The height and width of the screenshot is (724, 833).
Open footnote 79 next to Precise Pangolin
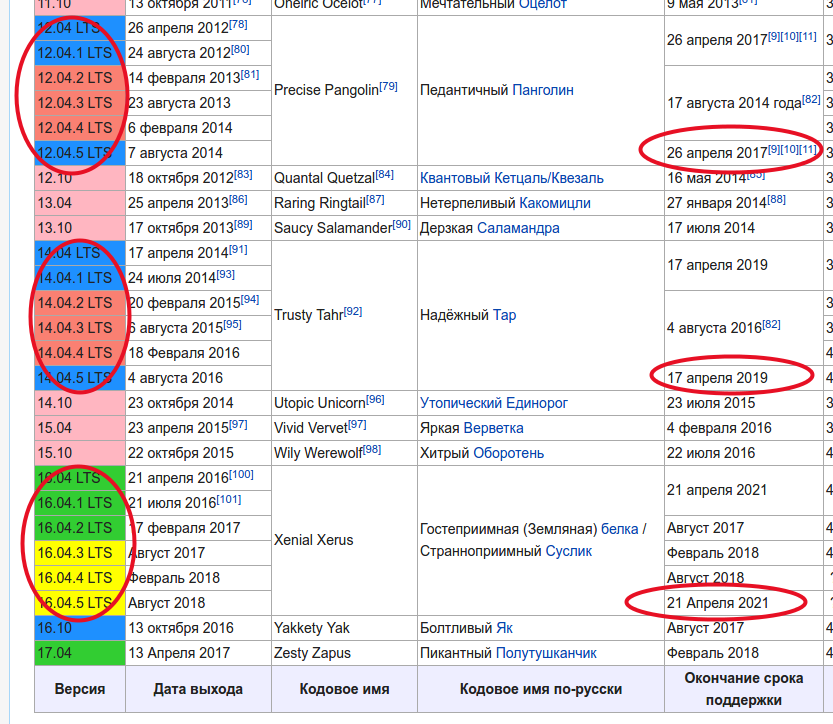pyautogui.click(x=388, y=86)
